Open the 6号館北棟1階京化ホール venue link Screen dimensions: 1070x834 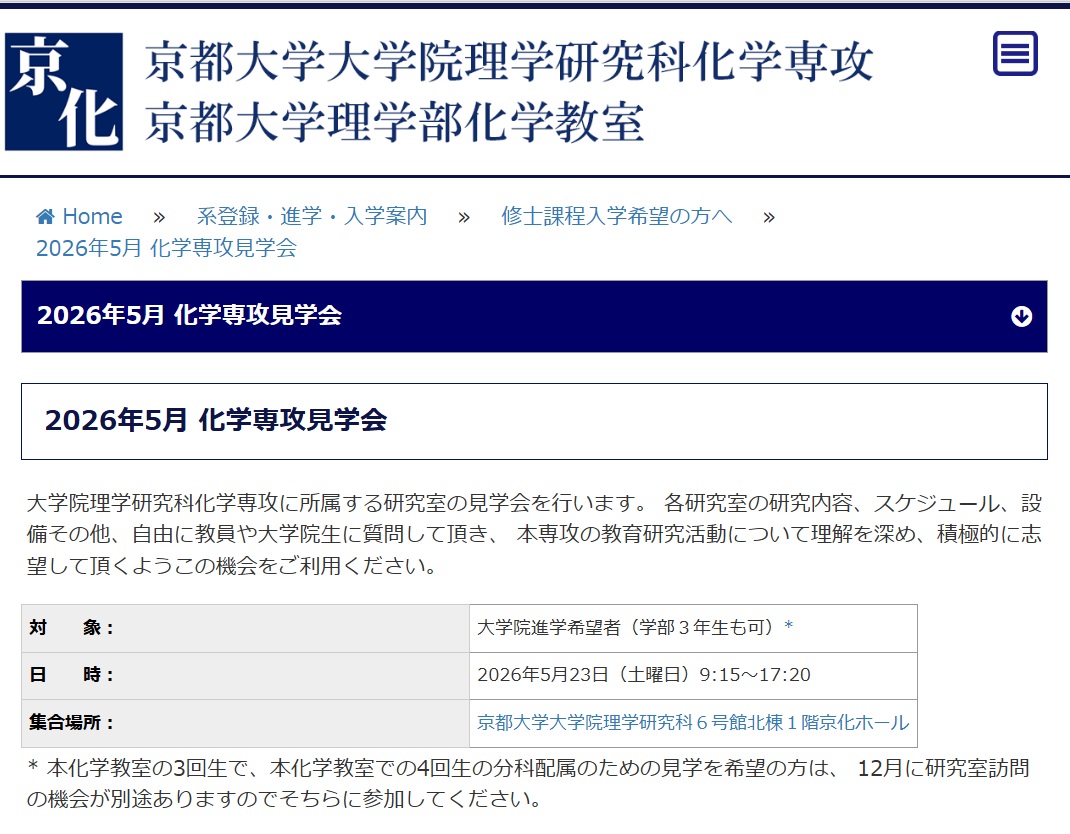pos(693,723)
